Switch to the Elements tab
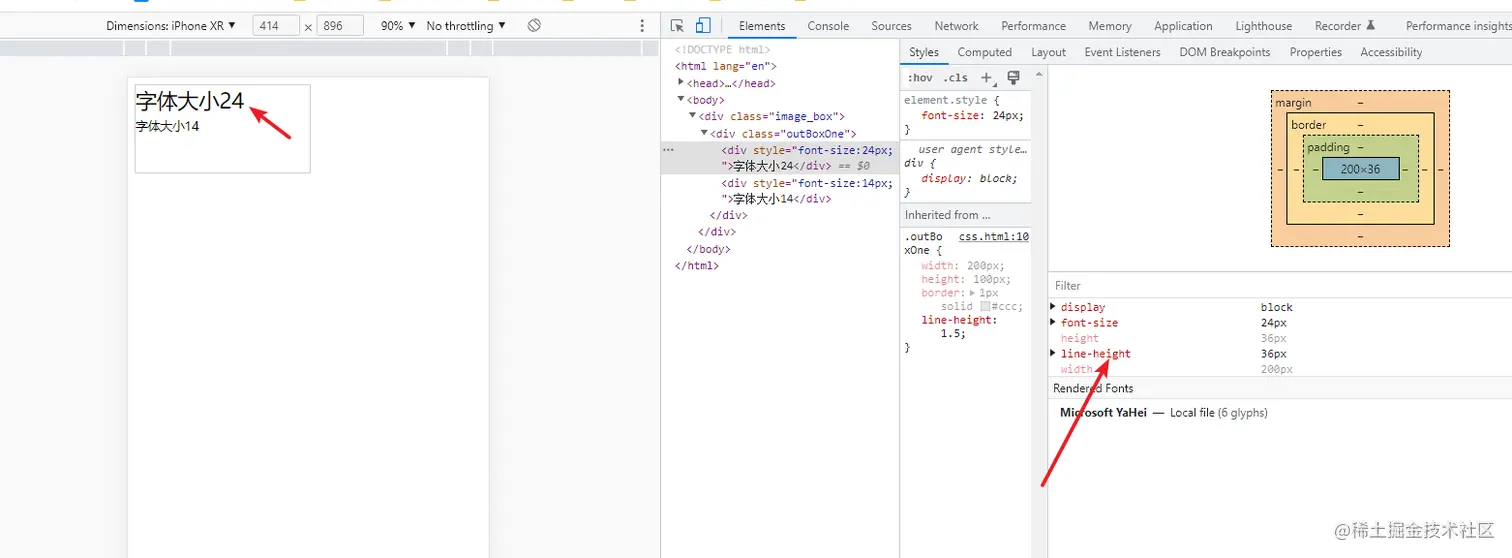Image resolution: width=1512 pixels, height=558 pixels. (x=762, y=26)
